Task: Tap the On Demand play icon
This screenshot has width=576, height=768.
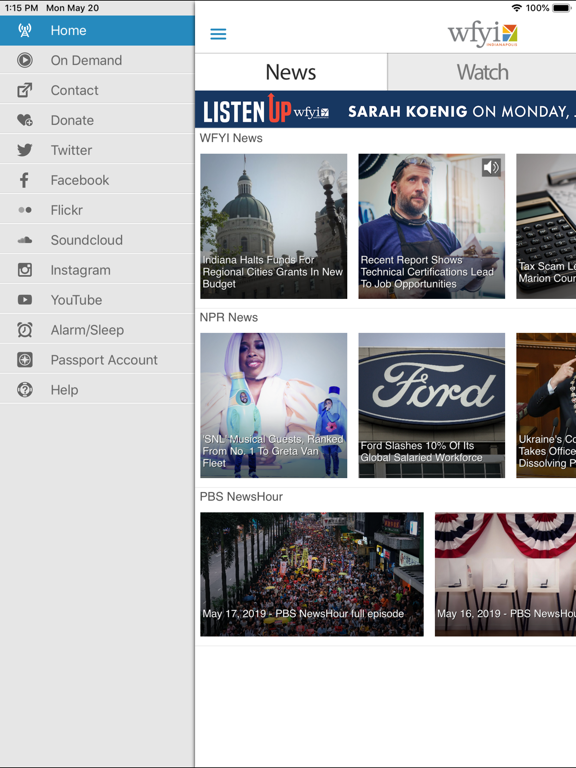Action: click(x=24, y=60)
